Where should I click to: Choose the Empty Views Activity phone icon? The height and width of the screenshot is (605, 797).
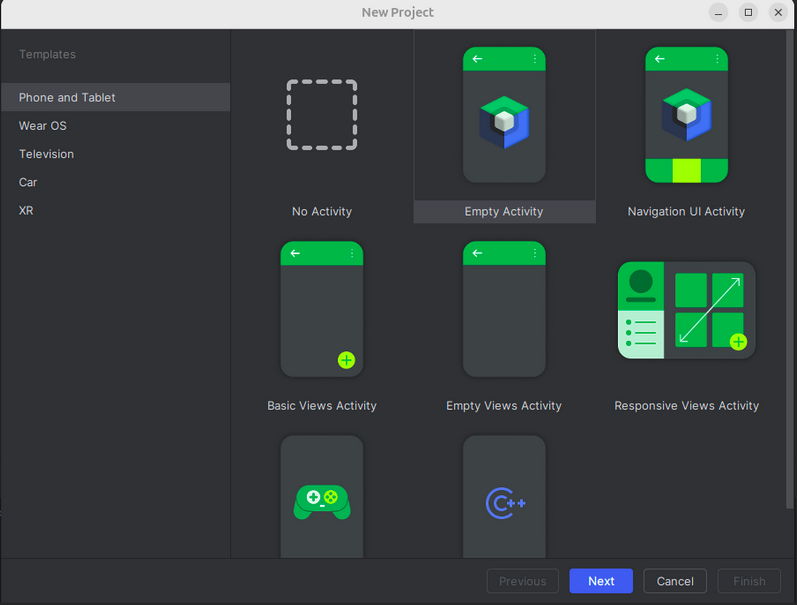(x=504, y=309)
